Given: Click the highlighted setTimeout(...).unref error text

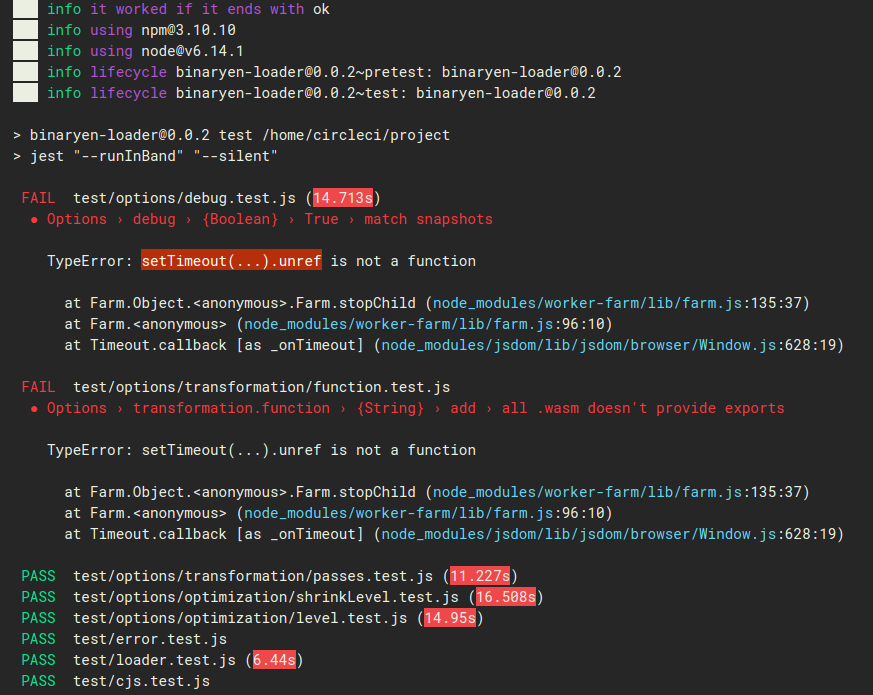Looking at the screenshot, I should coord(231,261).
